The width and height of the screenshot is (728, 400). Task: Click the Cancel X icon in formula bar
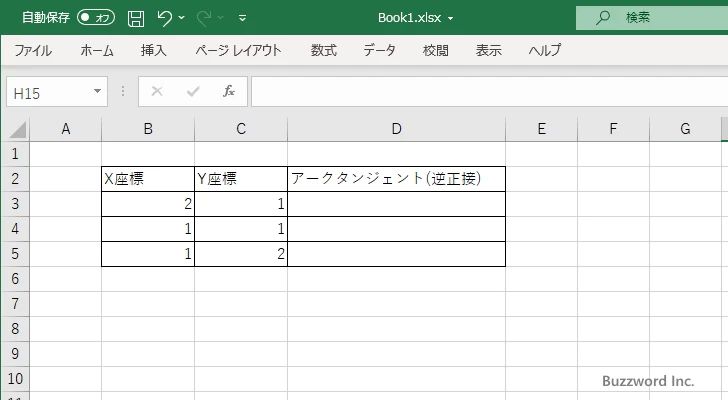157,91
